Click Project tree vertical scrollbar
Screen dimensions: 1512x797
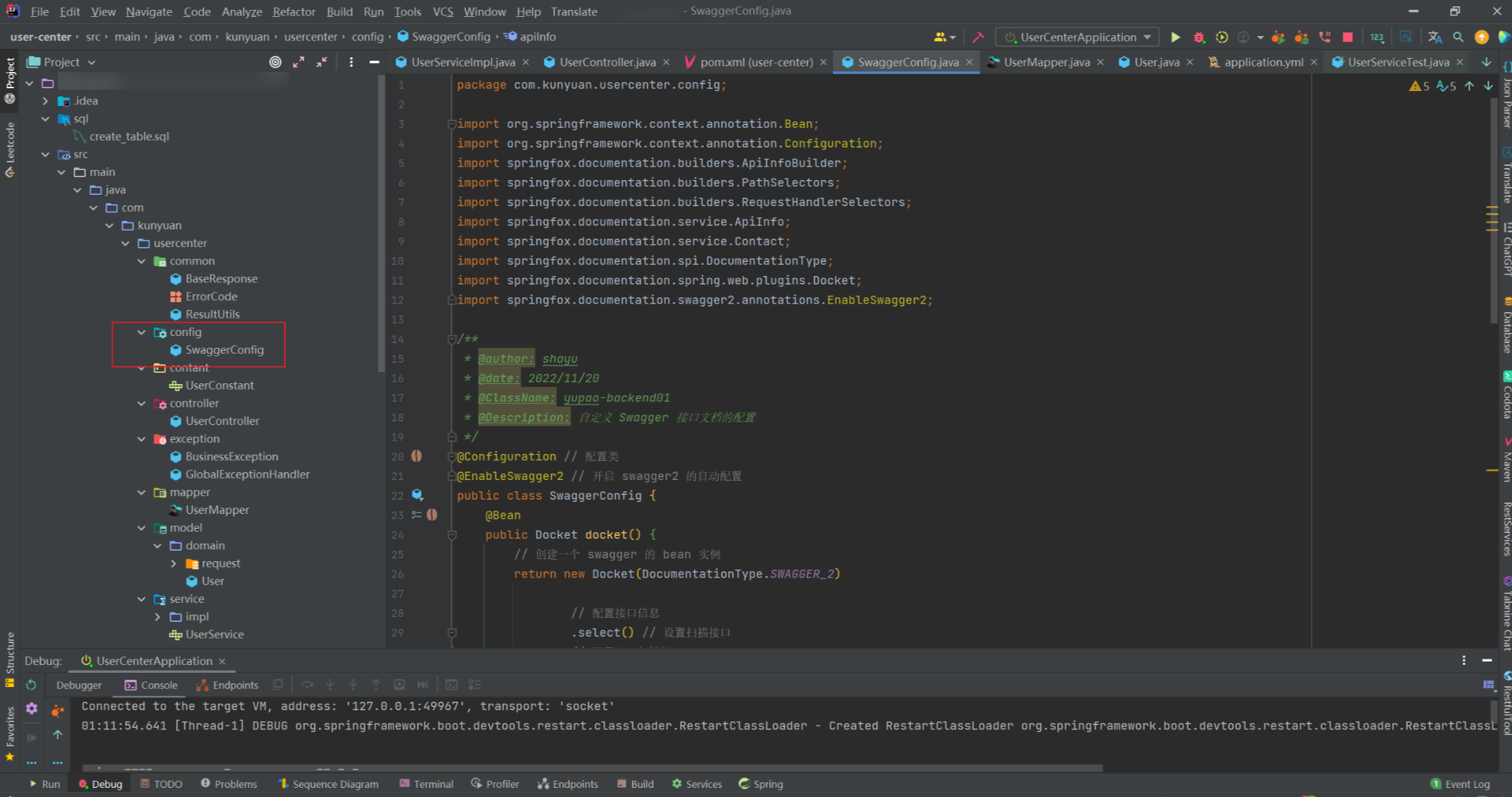click(381, 224)
